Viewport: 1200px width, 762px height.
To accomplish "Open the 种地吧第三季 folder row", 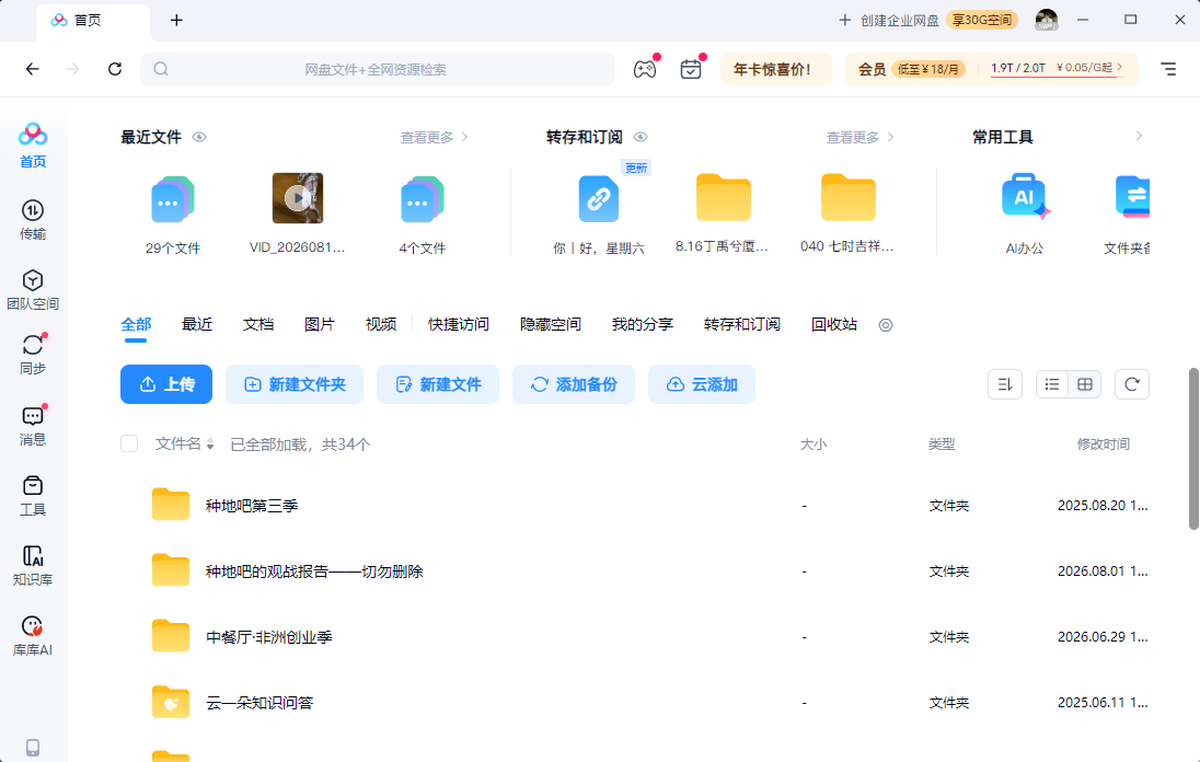I will [635, 506].
